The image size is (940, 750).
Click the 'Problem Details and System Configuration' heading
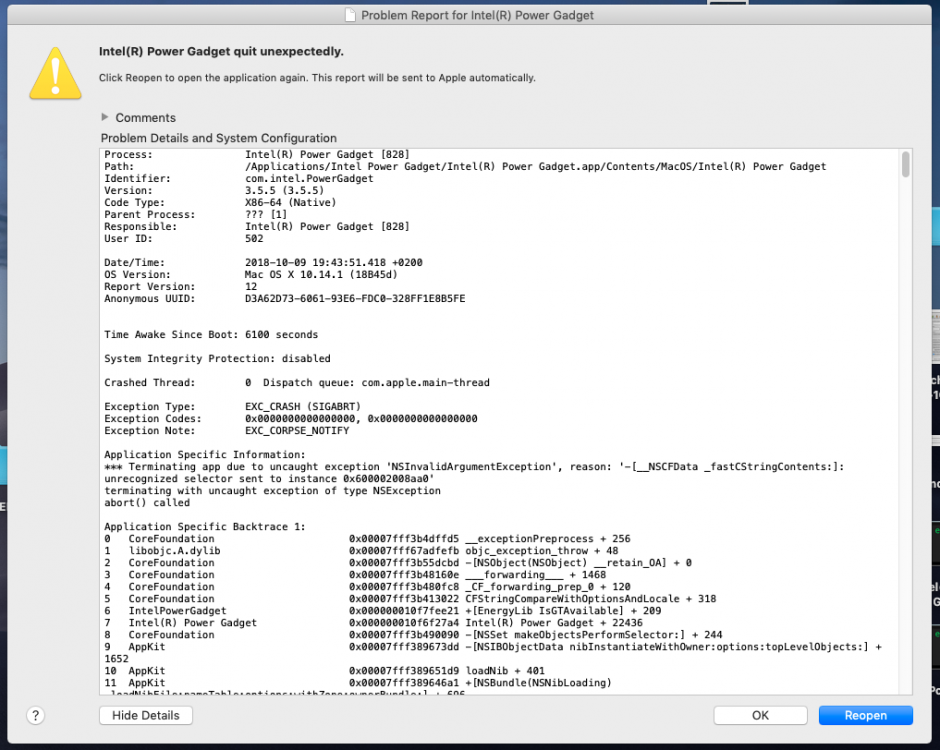point(219,138)
